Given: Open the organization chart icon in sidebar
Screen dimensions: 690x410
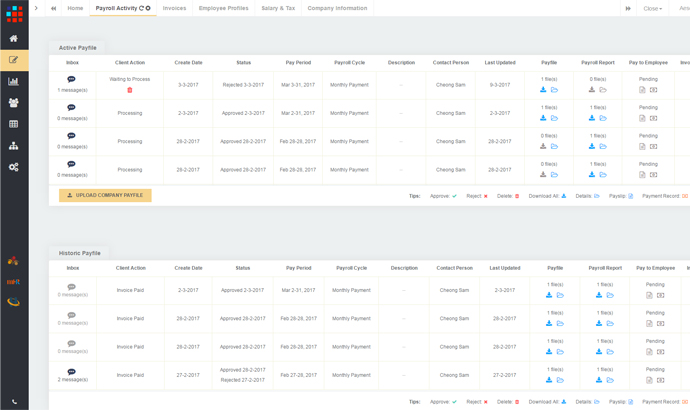Looking at the screenshot, I should pyautogui.click(x=14, y=146).
